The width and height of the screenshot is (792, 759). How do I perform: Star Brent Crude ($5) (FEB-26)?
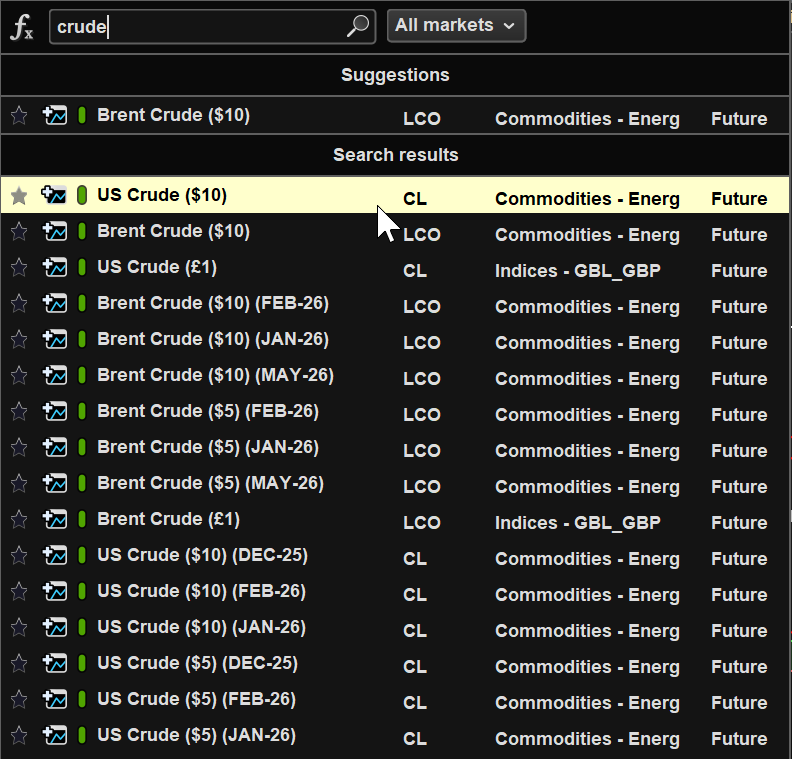pyautogui.click(x=19, y=411)
